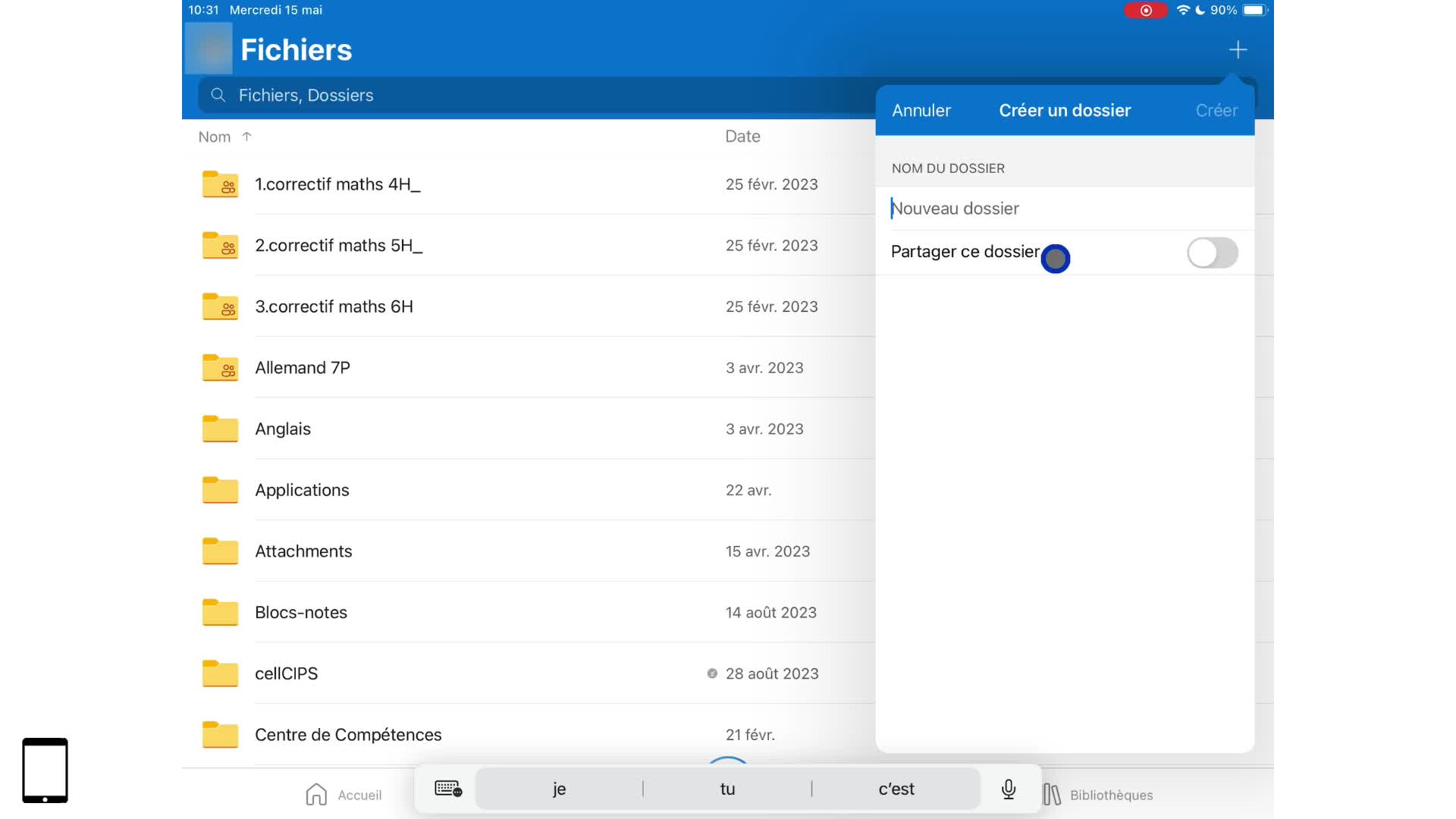The width and height of the screenshot is (1456, 819).
Task: Tap the microphone dictation icon
Action: click(1009, 789)
